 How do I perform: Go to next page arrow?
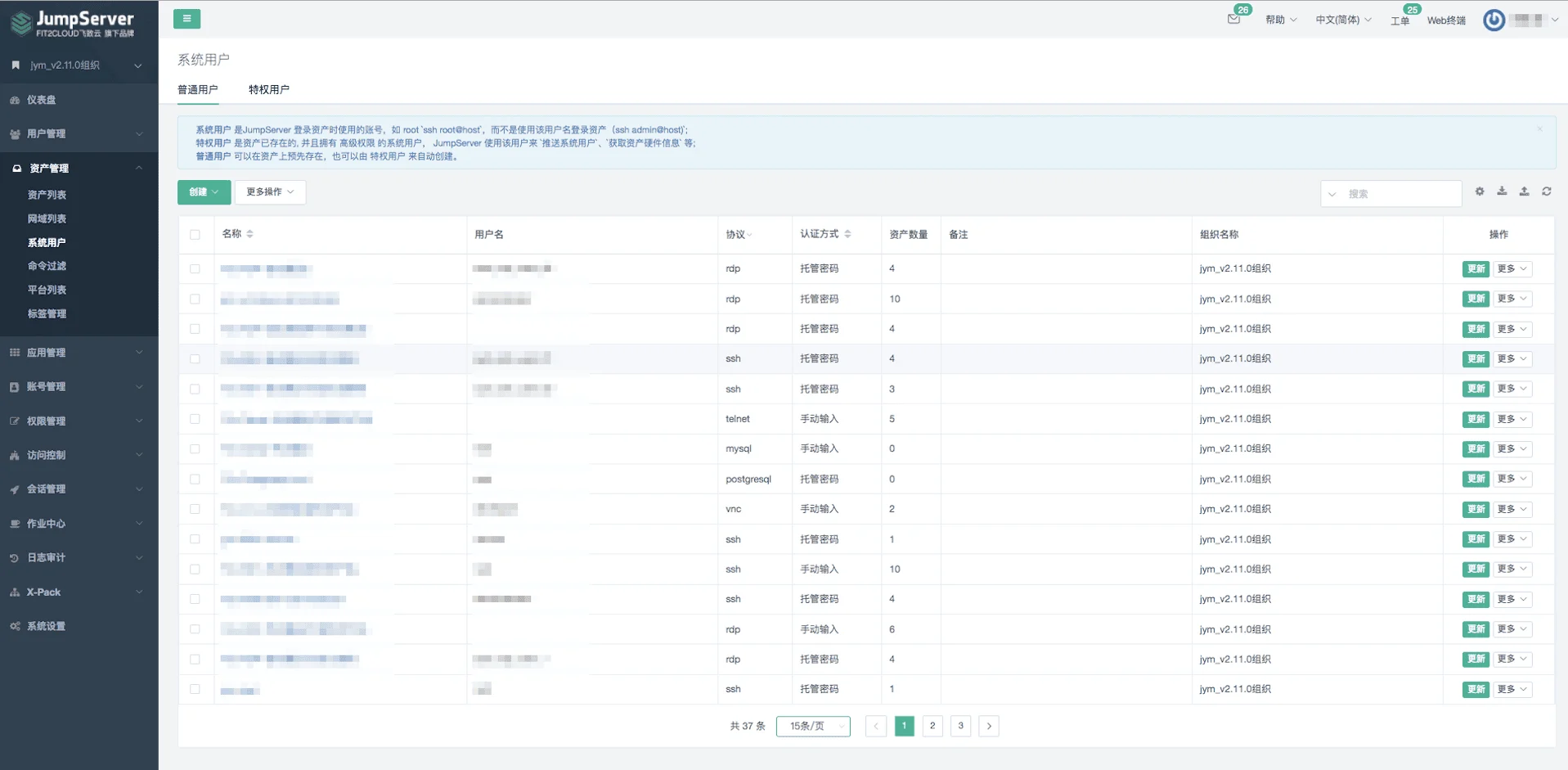[989, 726]
